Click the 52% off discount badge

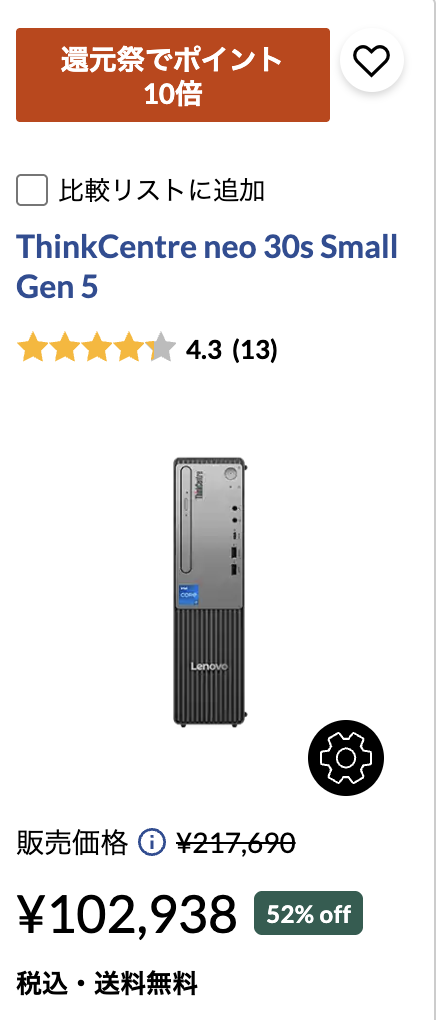coord(308,913)
